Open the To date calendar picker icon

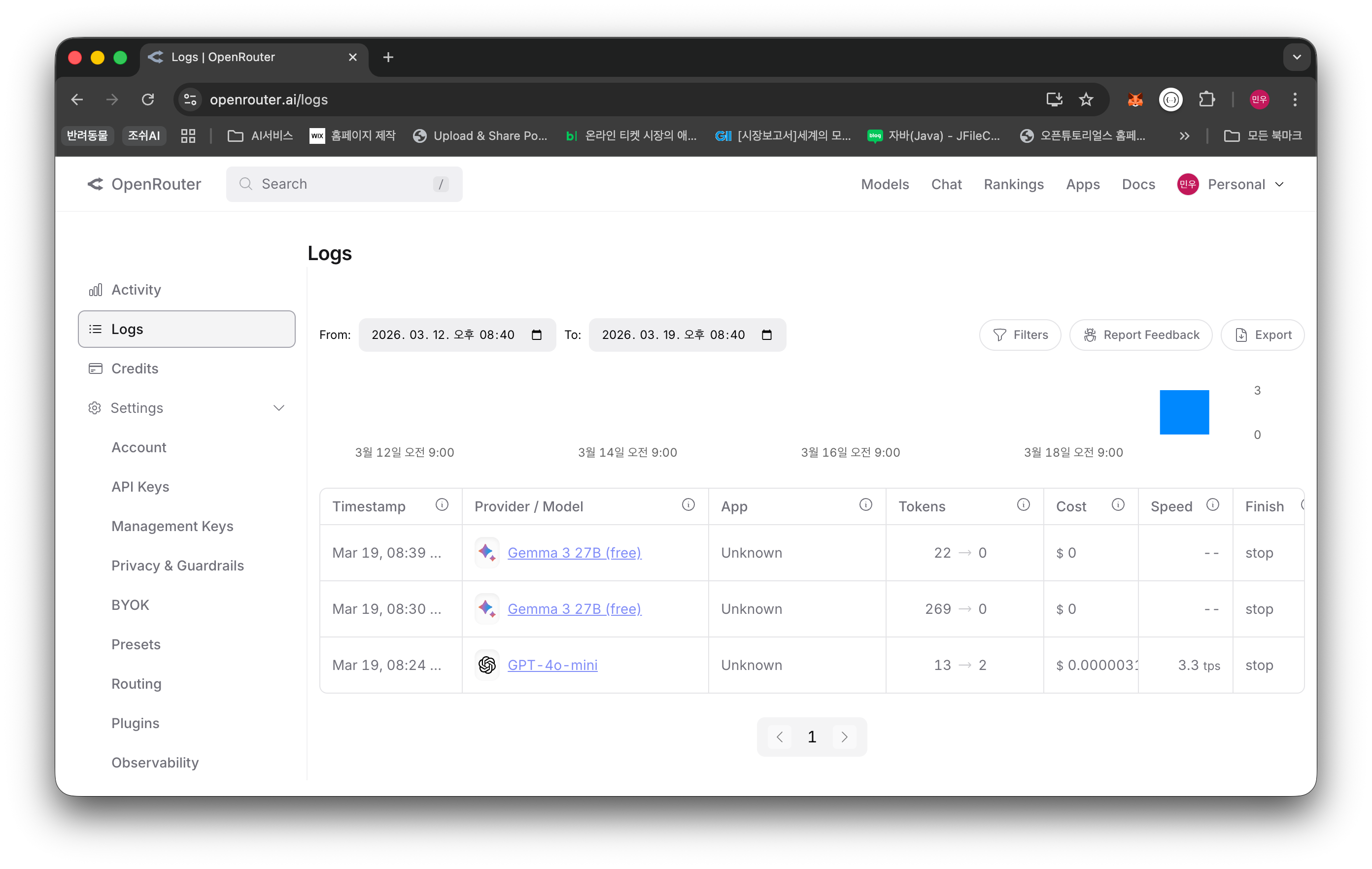click(x=766, y=335)
